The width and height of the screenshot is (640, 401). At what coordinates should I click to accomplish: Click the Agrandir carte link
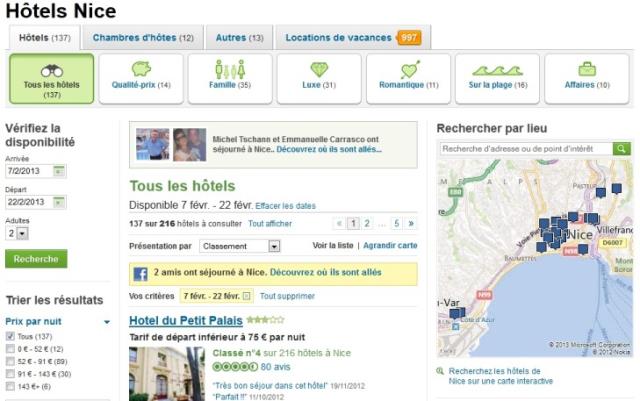click(390, 245)
